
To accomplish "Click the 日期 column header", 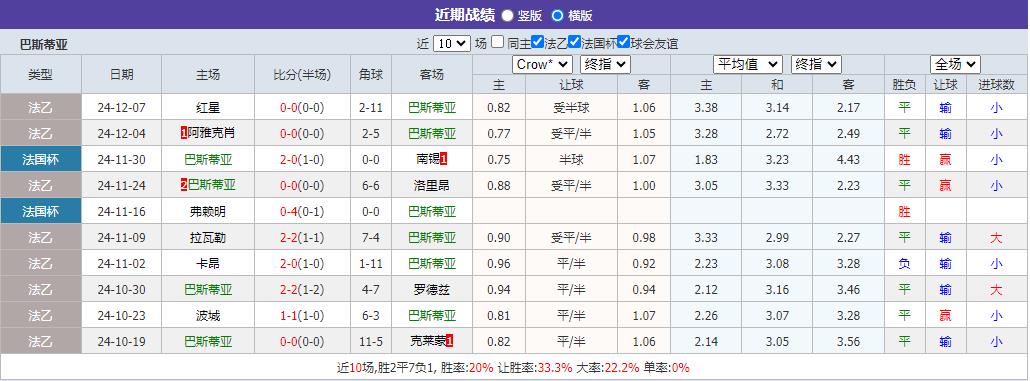I will (122, 74).
